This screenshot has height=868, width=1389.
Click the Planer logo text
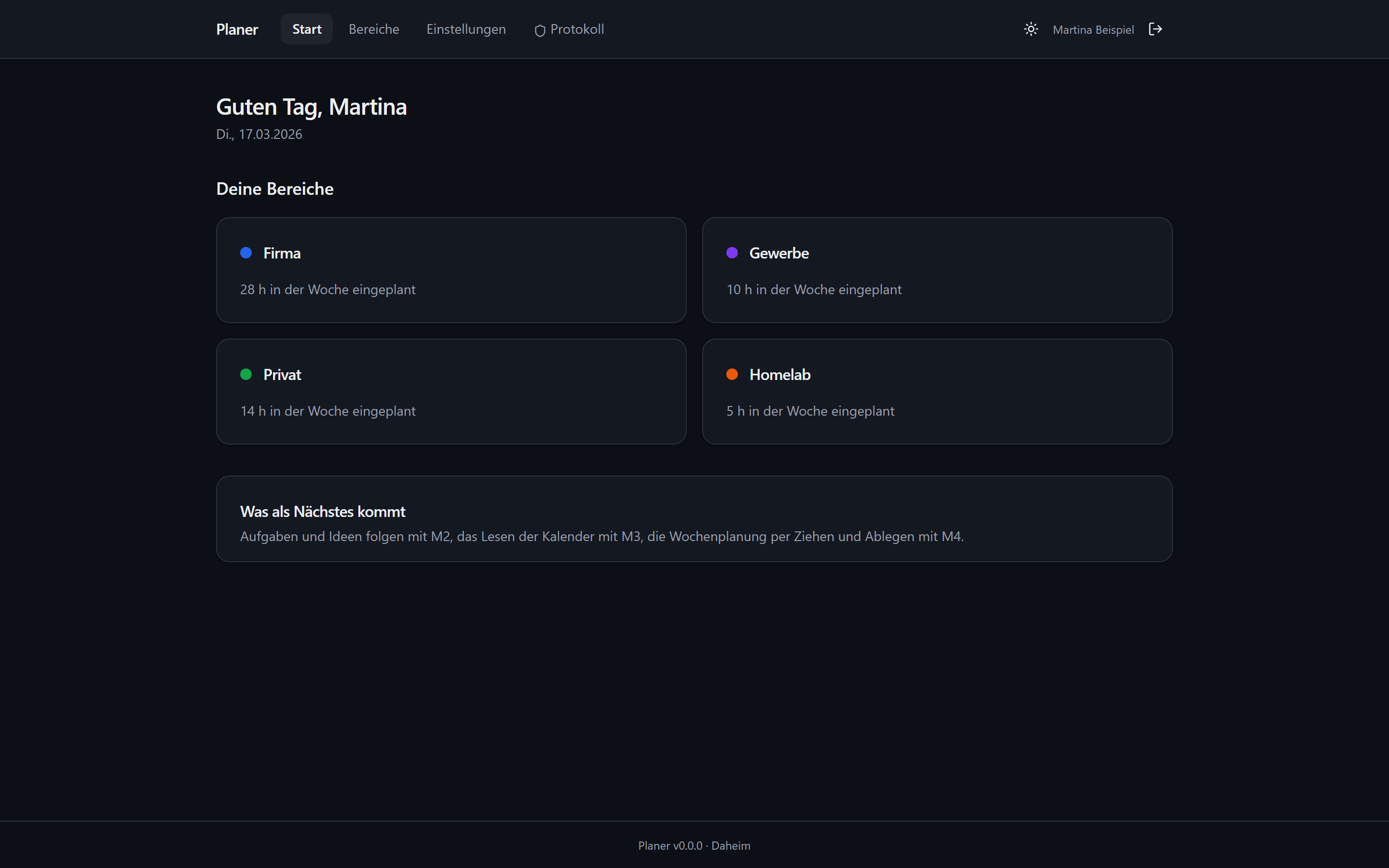point(237,29)
